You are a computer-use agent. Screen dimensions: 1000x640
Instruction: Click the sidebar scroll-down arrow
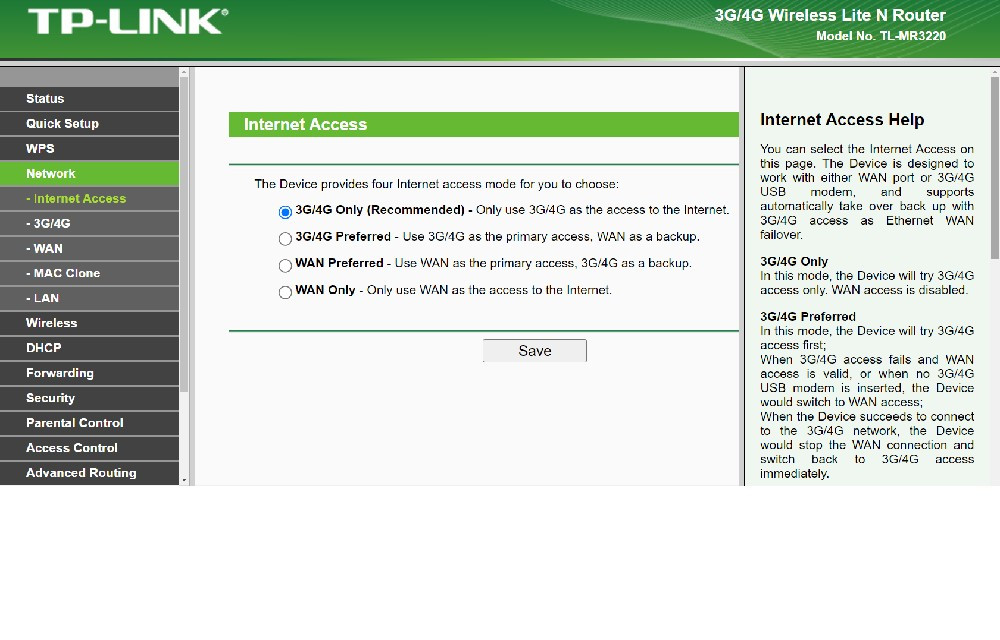pos(184,480)
